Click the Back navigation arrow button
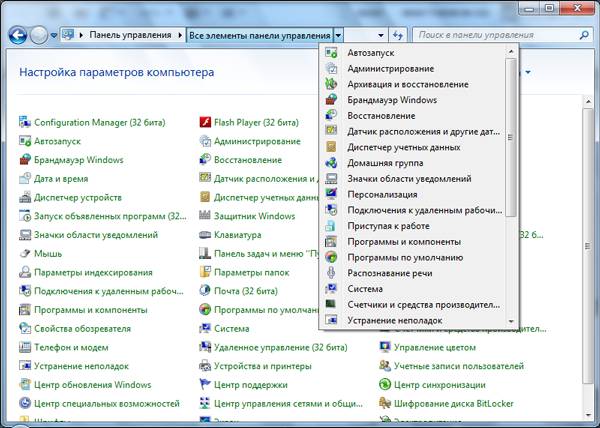Viewport: 600px width, 428px height. [x=17, y=35]
